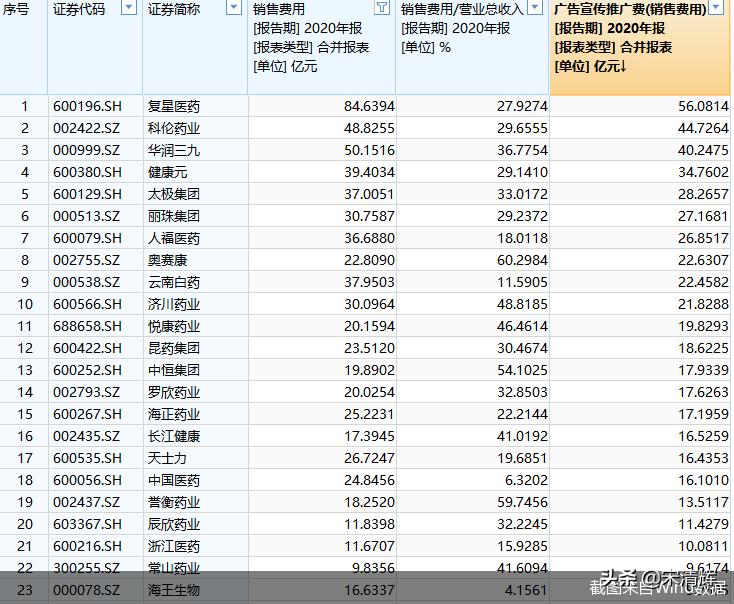Screen dimensions: 734x604
Task: Select cell 奥赛康
Action: coord(168,260)
